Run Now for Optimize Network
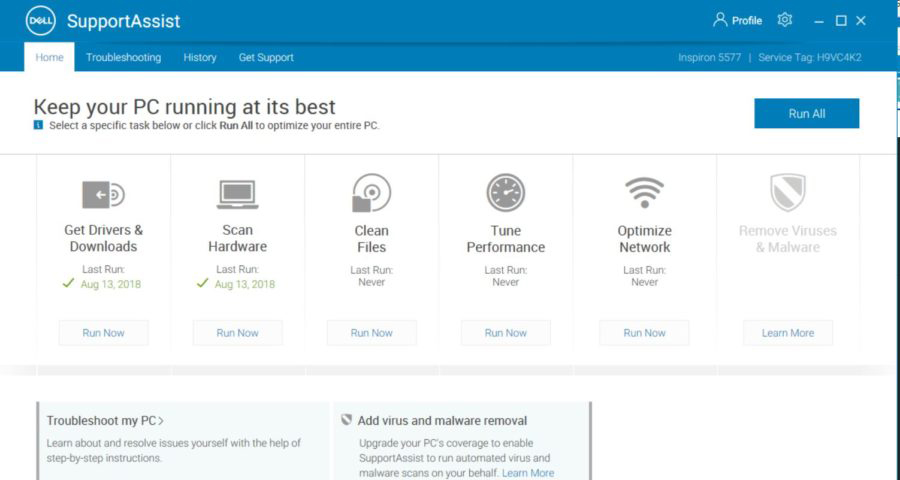 point(645,333)
